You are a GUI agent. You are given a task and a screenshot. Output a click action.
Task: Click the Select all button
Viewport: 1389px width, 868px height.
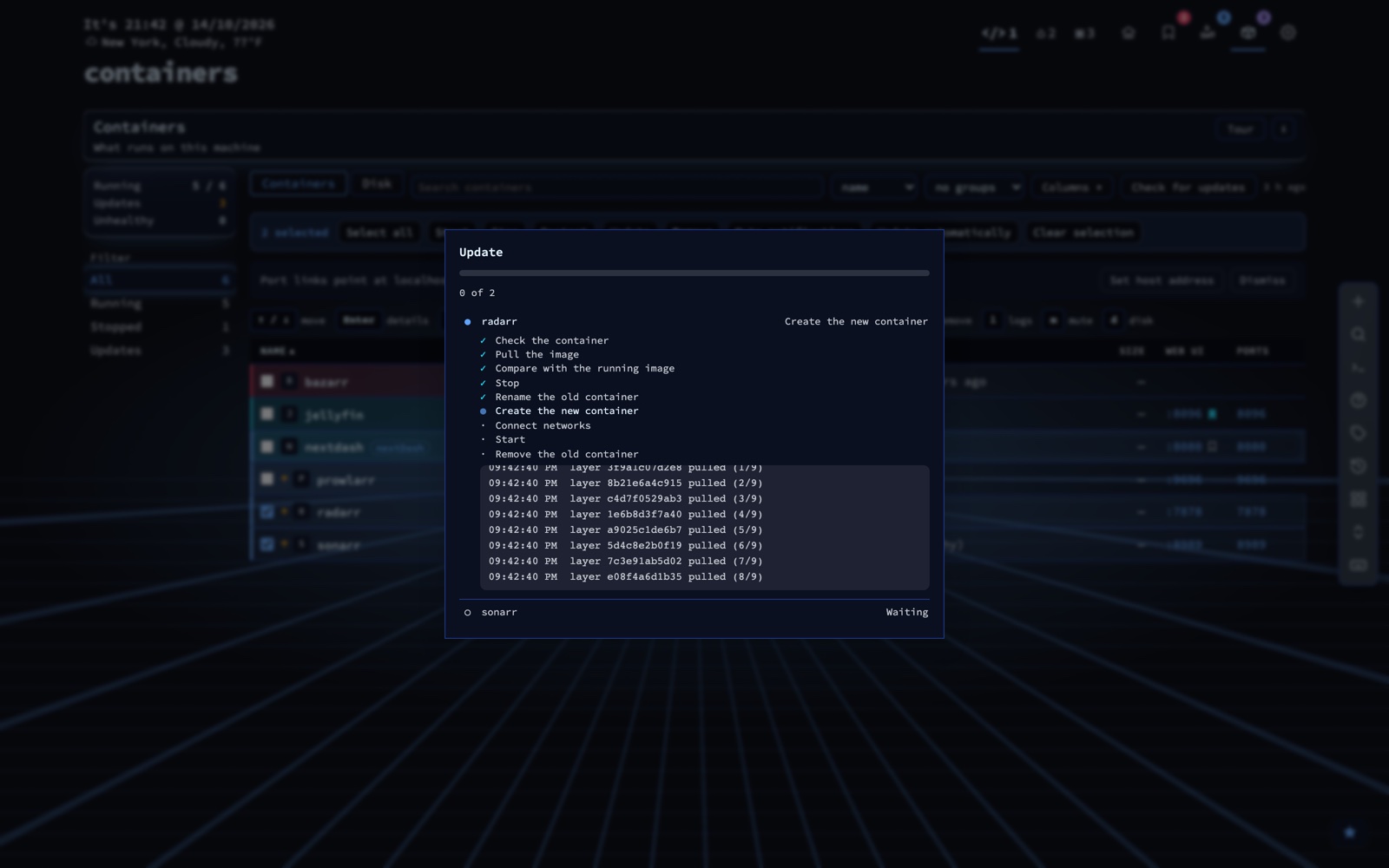coord(379,233)
